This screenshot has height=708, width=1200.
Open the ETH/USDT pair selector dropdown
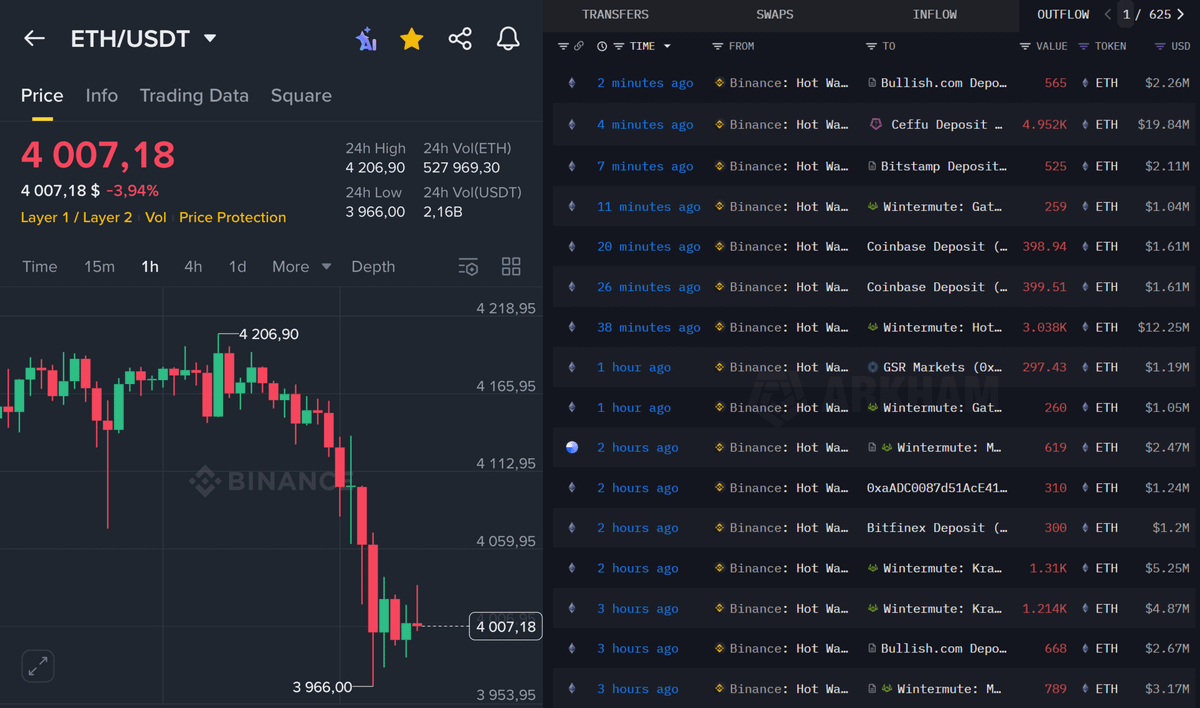click(210, 38)
